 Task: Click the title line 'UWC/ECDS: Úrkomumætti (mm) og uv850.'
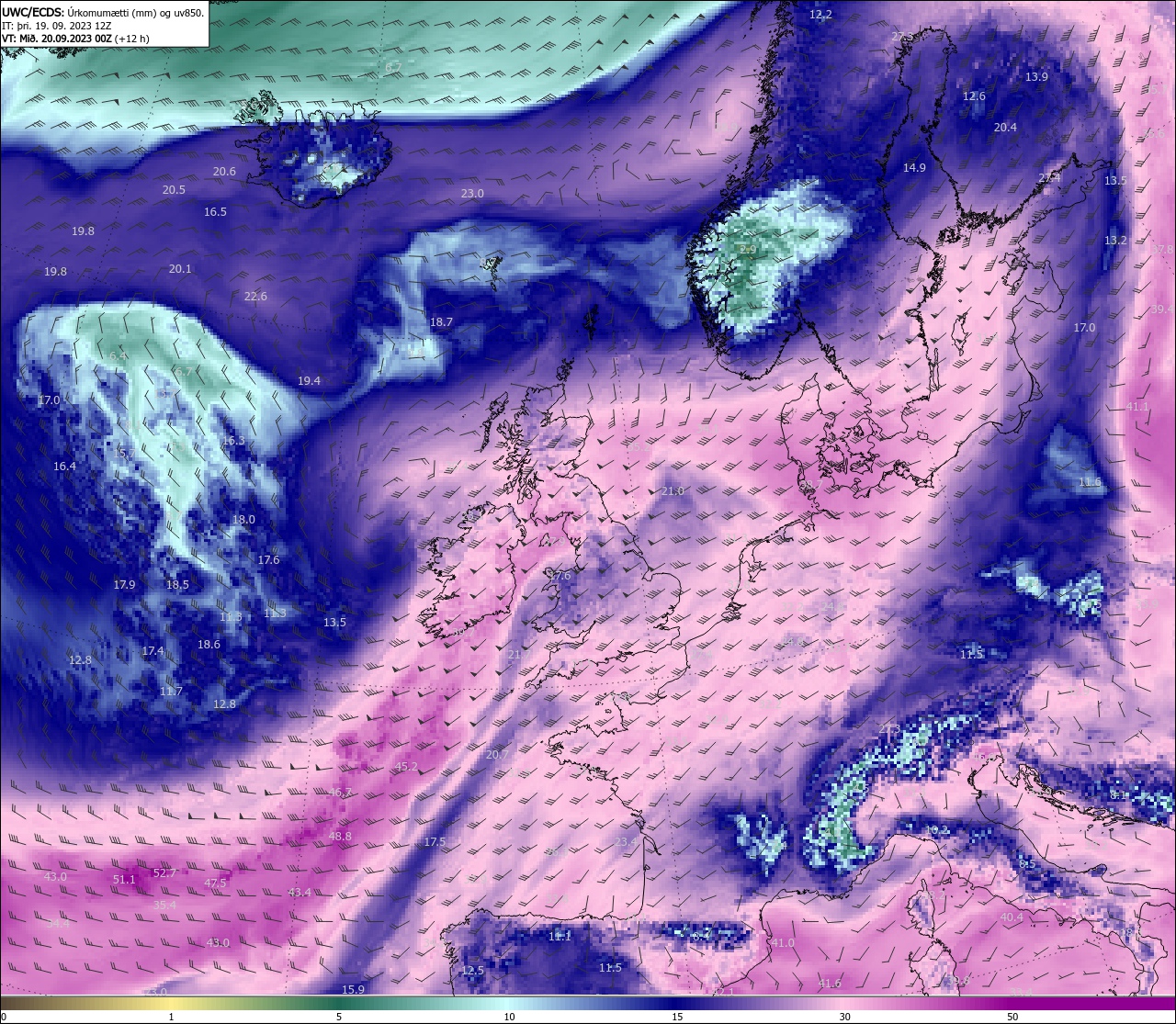102,13
